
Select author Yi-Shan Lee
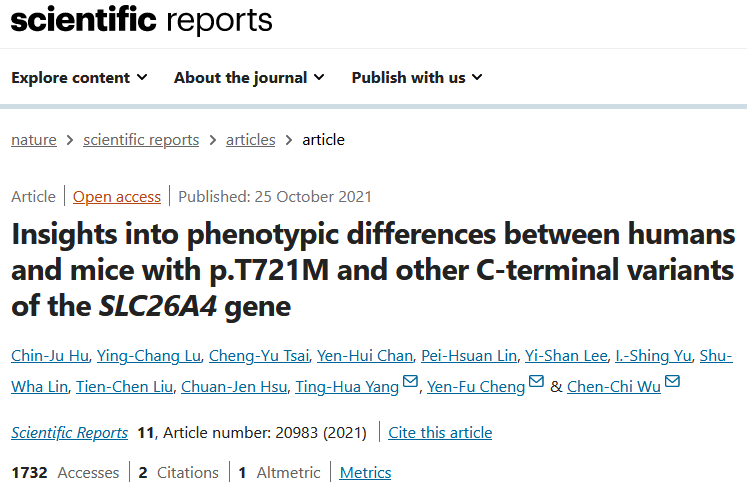point(566,356)
